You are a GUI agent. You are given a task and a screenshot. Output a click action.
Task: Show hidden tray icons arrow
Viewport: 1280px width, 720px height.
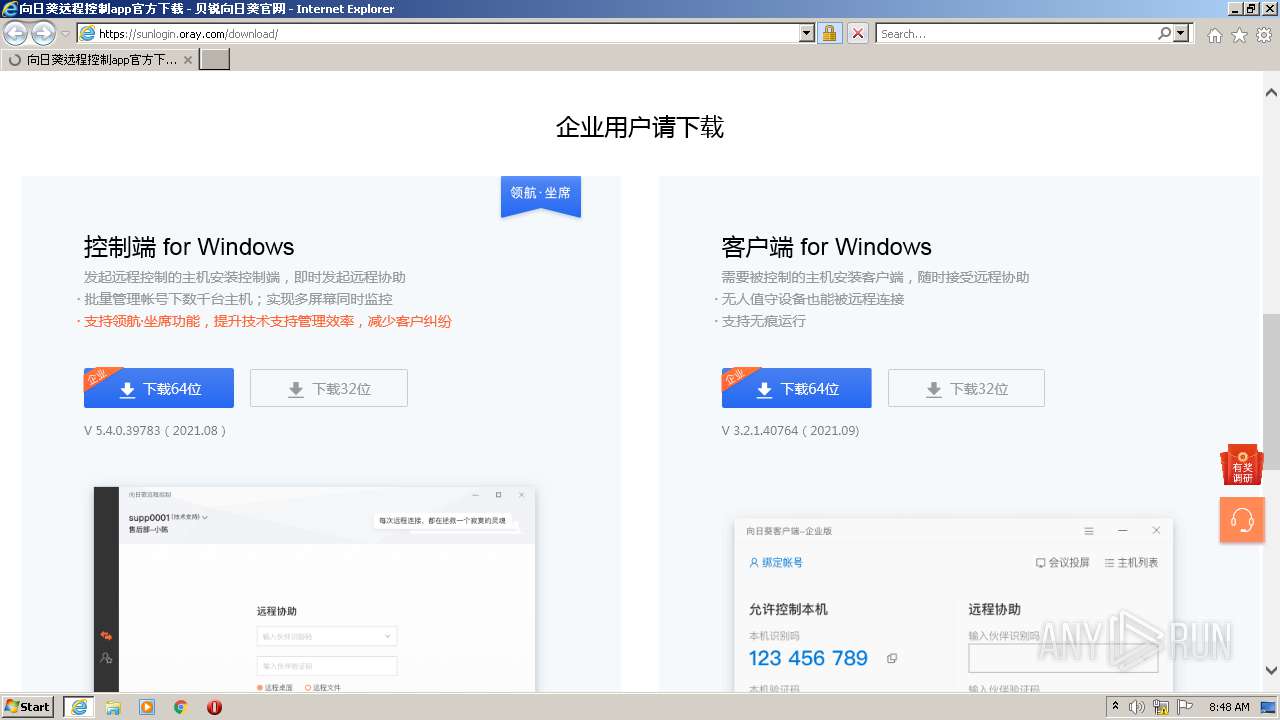[x=1116, y=707]
